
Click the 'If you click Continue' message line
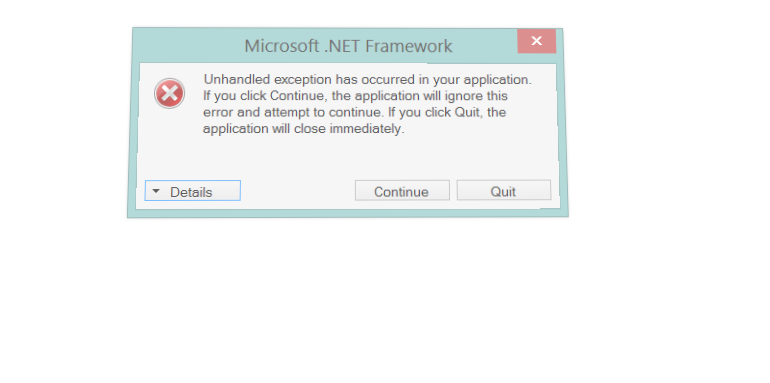[x=356, y=96]
